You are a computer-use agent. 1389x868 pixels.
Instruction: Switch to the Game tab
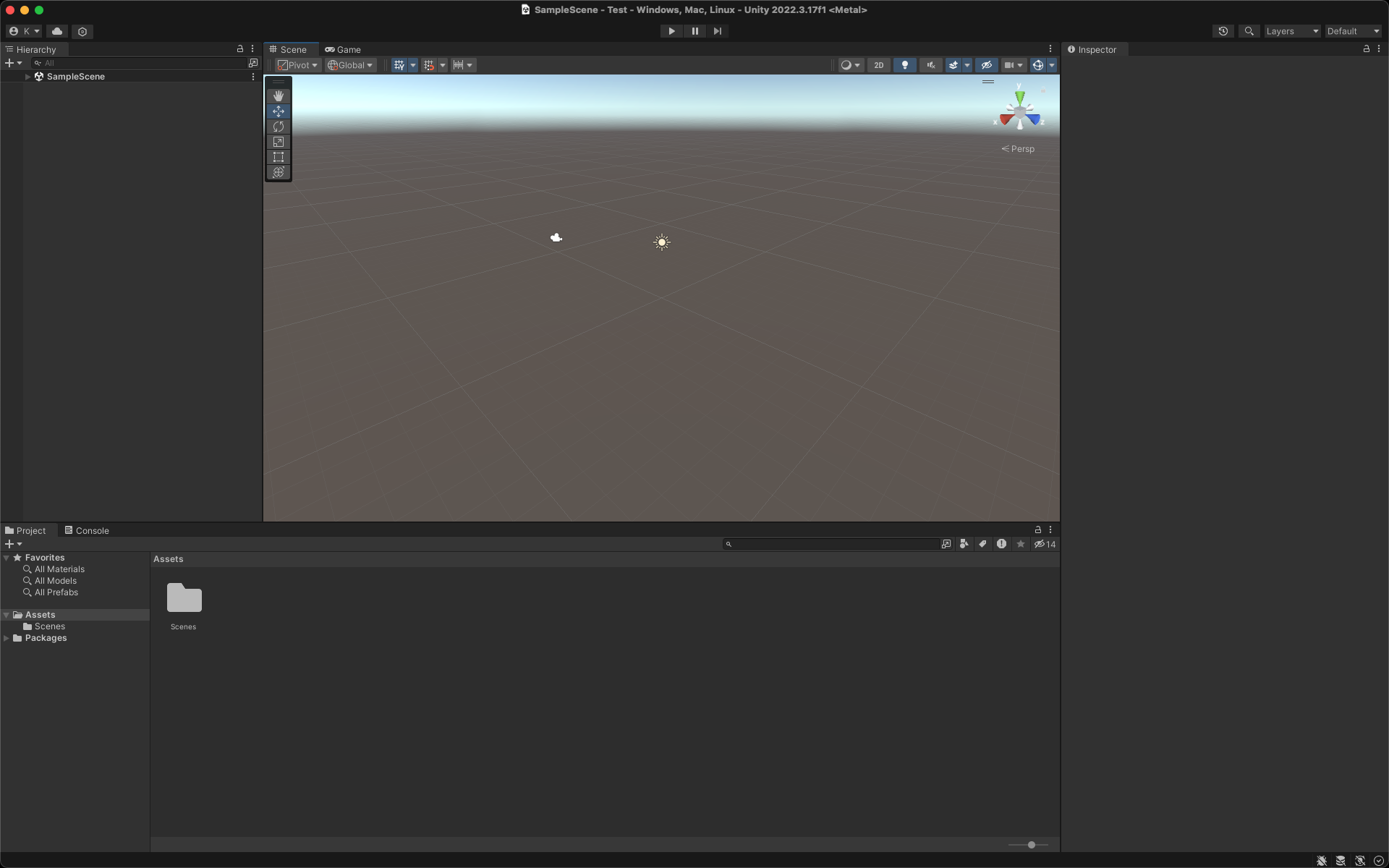coord(343,49)
